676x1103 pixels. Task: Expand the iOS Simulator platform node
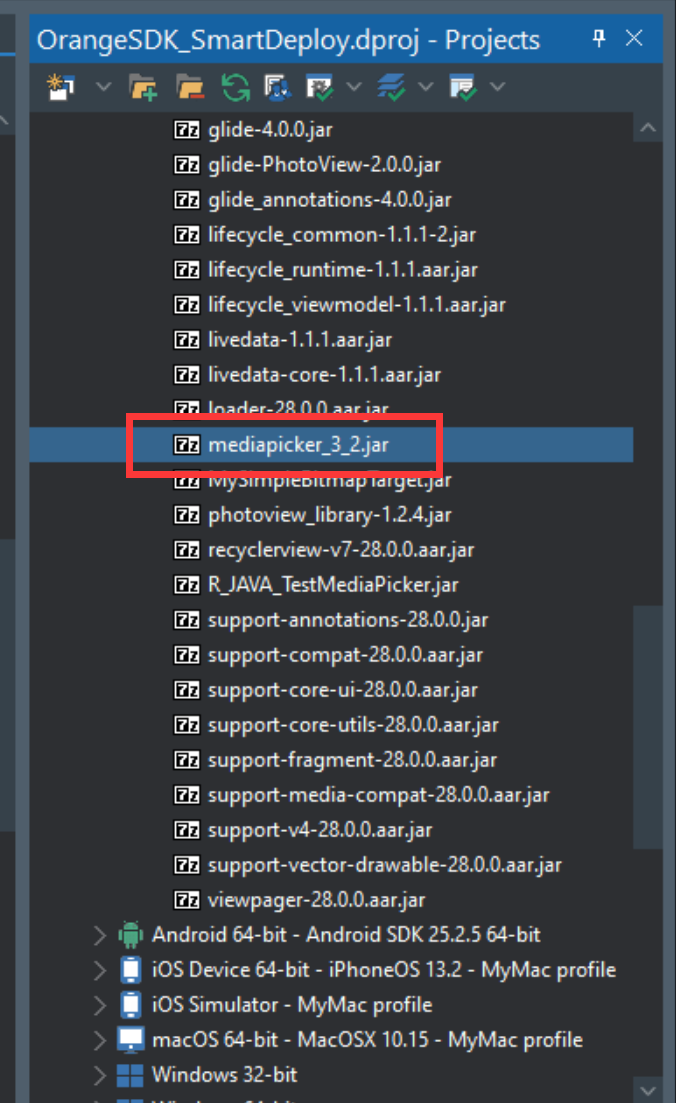(x=99, y=1005)
